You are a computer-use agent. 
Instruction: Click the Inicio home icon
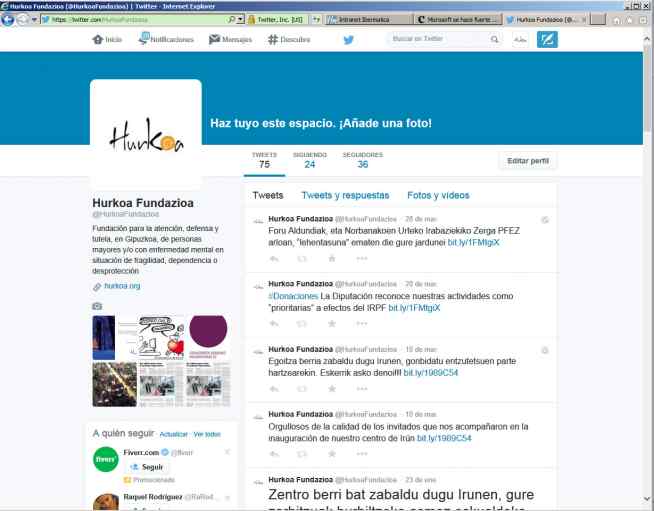pyautogui.click(x=98, y=40)
